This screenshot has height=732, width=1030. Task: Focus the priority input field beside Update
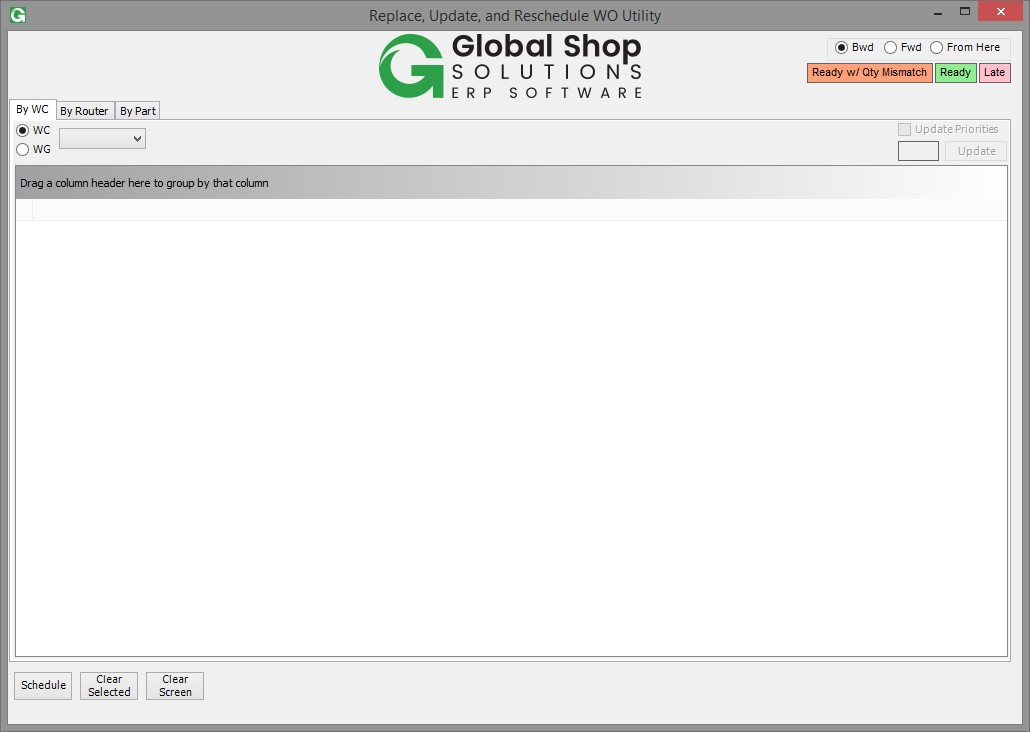point(918,151)
